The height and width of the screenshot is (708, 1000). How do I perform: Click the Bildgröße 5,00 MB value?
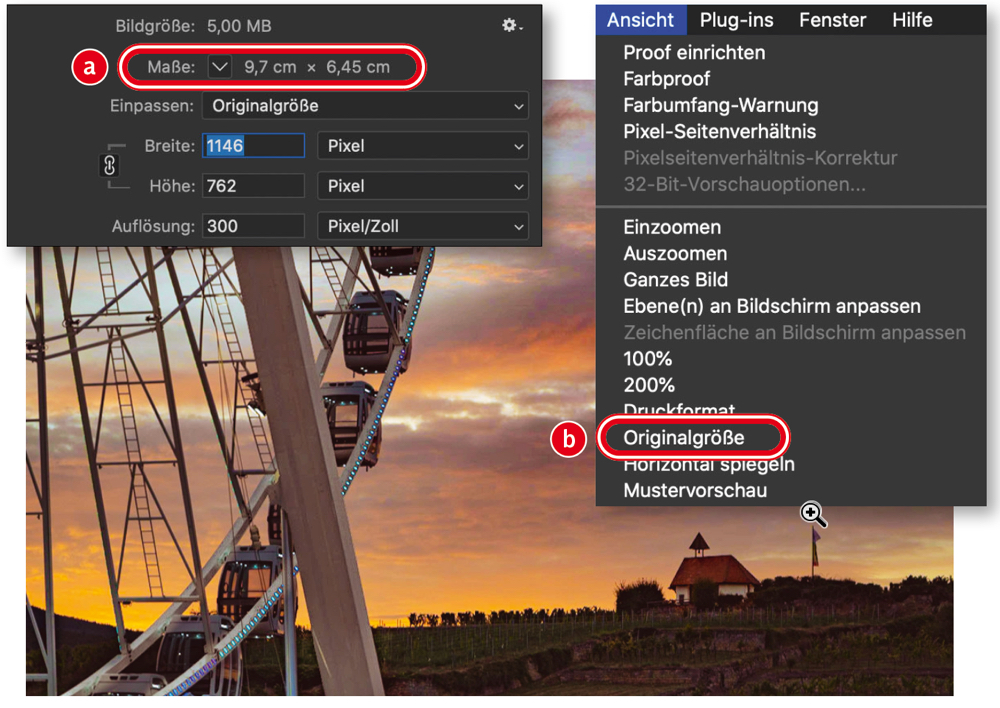coord(239,26)
